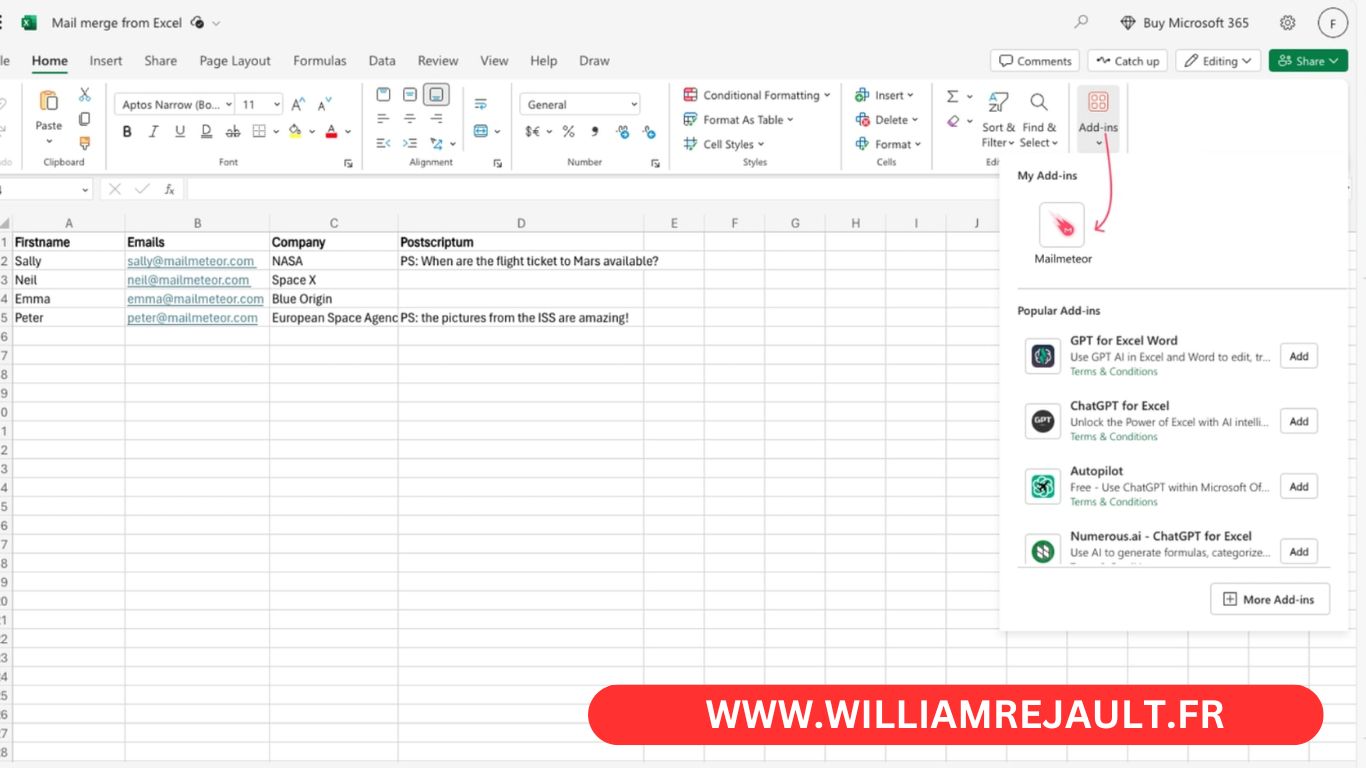Click the Middle Align icon
This screenshot has height=768, width=1366.
(x=409, y=95)
